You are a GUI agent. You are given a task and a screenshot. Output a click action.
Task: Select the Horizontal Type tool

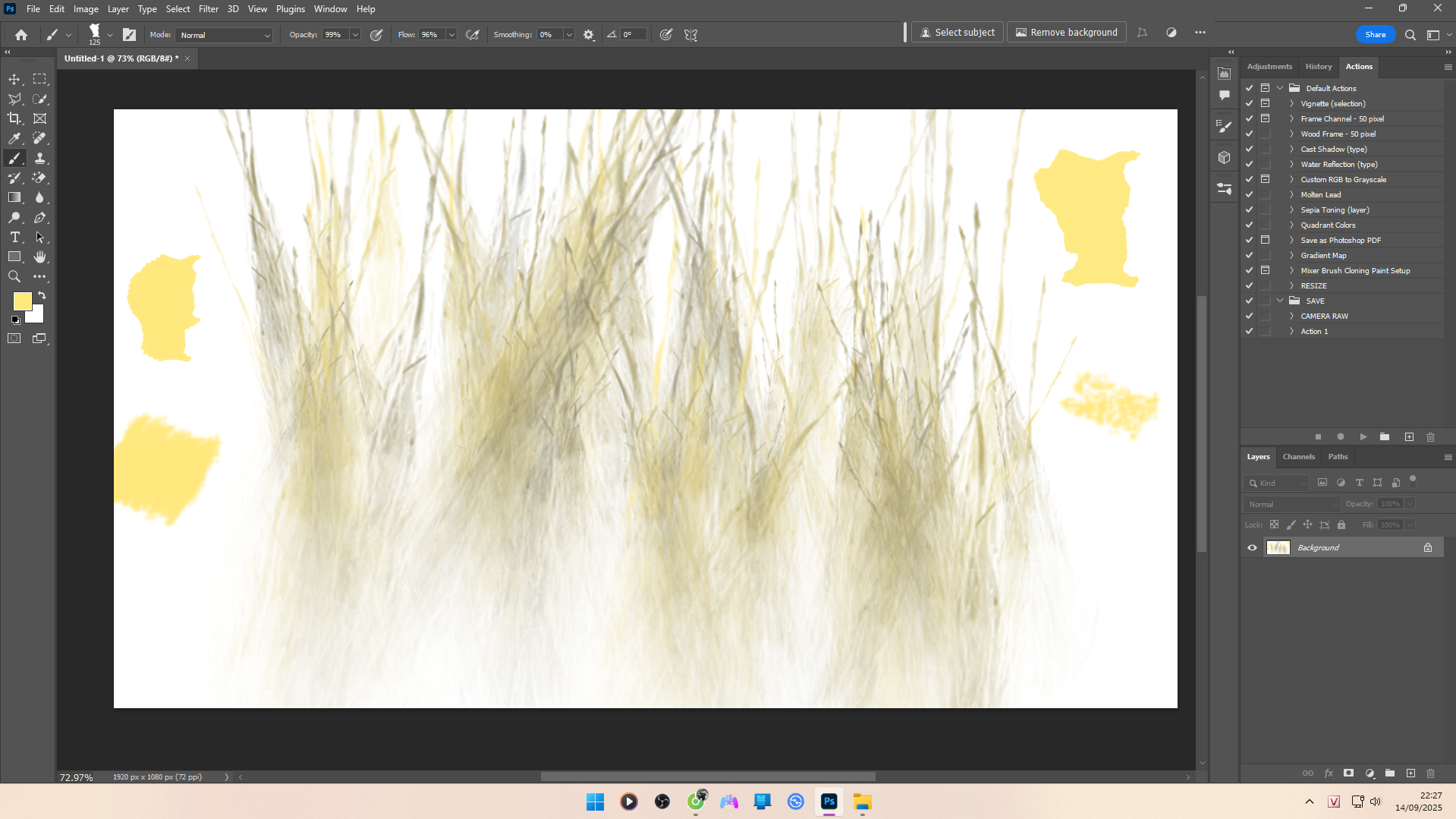tap(14, 238)
